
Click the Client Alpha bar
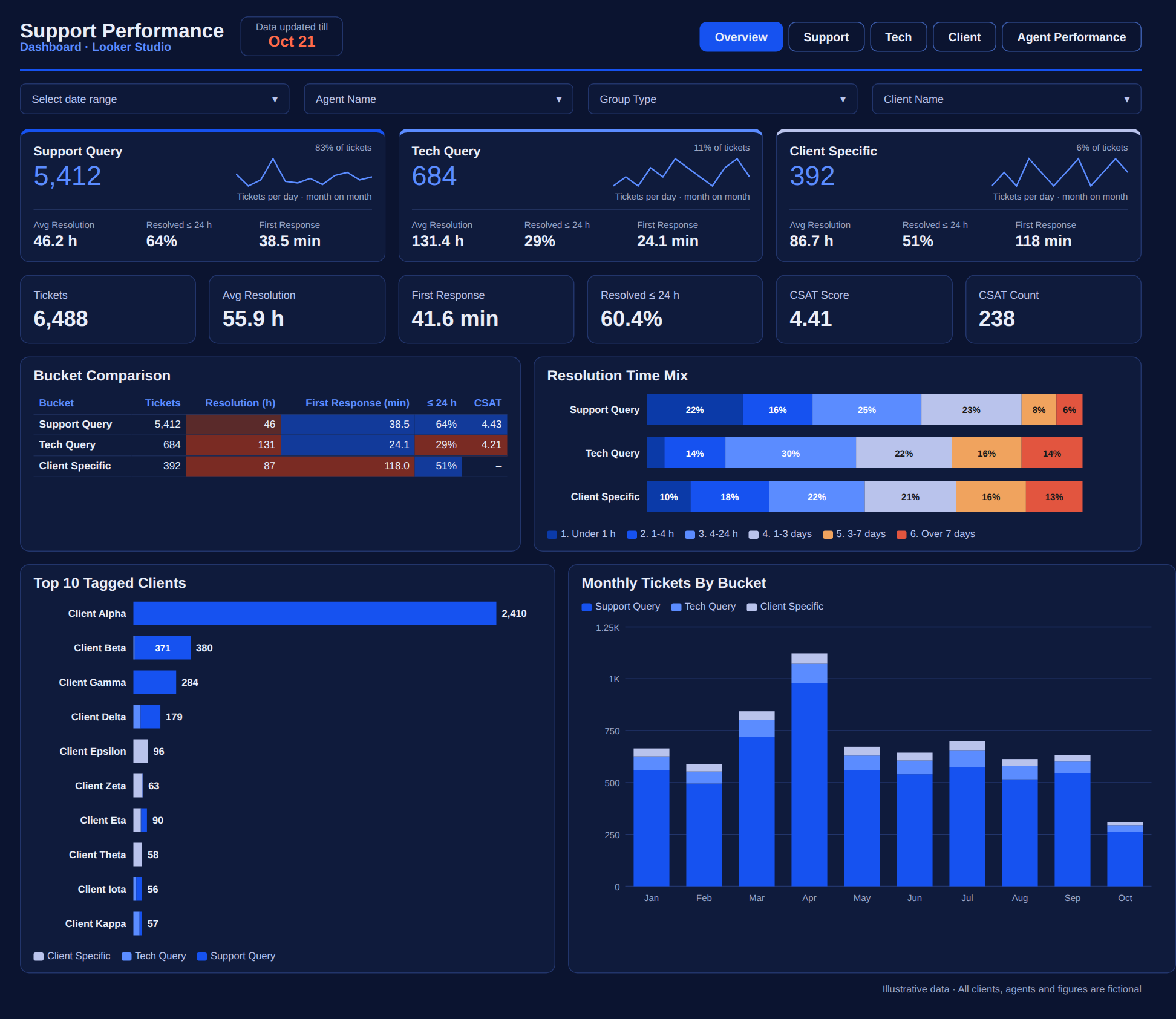point(315,613)
